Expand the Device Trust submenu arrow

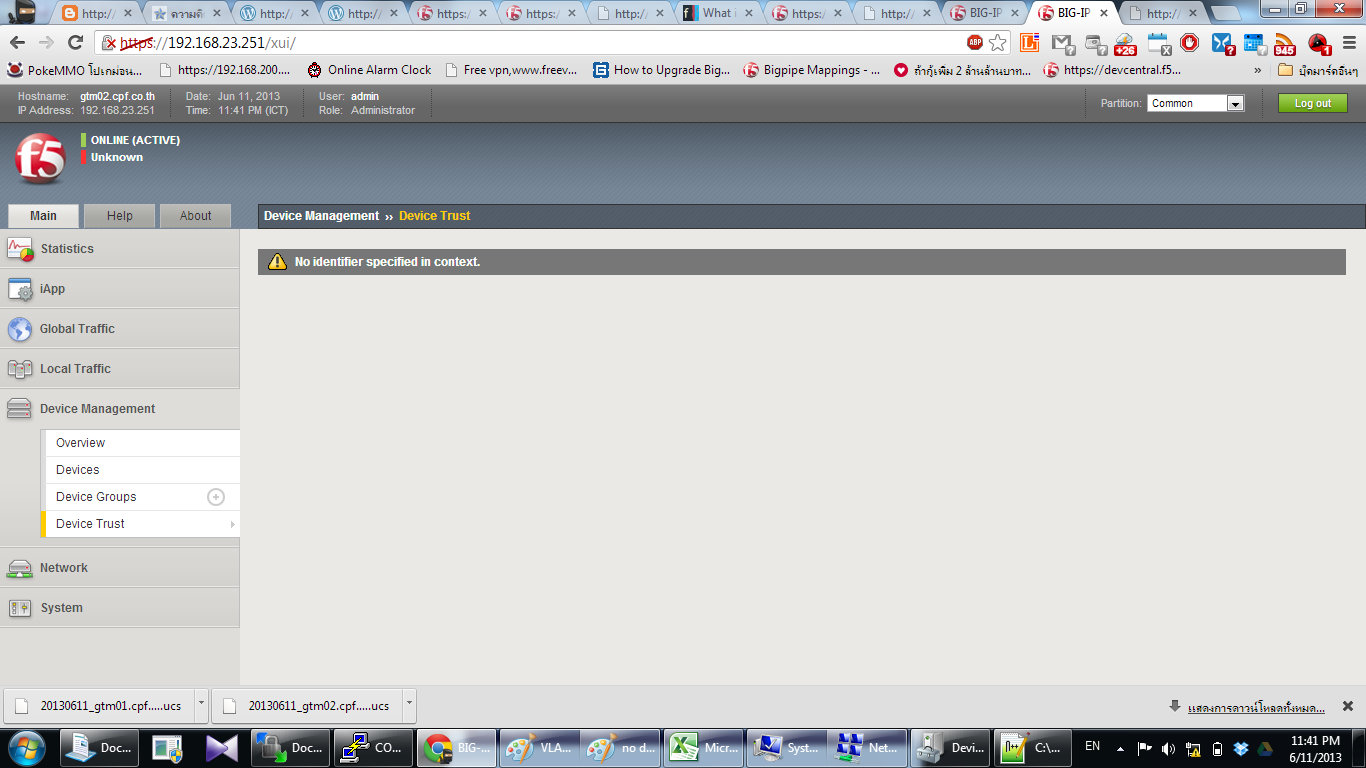233,524
